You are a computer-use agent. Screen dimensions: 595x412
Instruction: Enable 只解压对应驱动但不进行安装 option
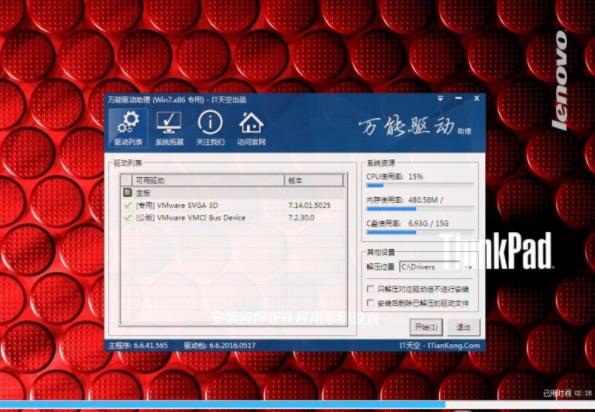370,289
